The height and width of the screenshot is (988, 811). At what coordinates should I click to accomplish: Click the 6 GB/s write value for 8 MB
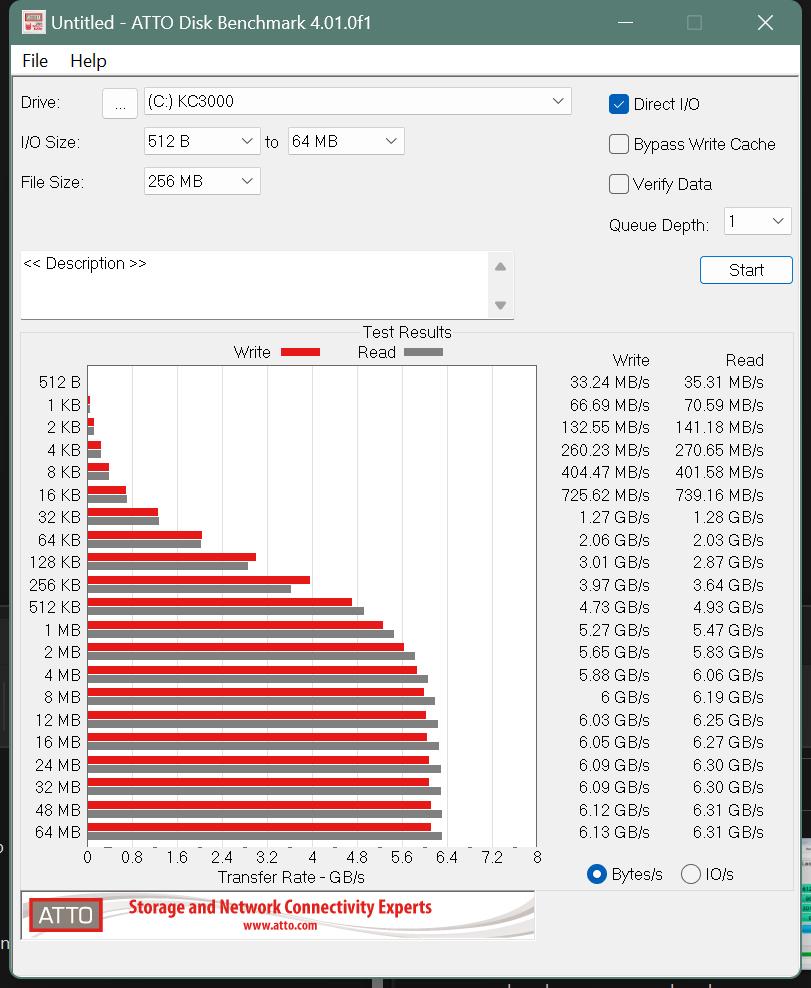click(625, 698)
